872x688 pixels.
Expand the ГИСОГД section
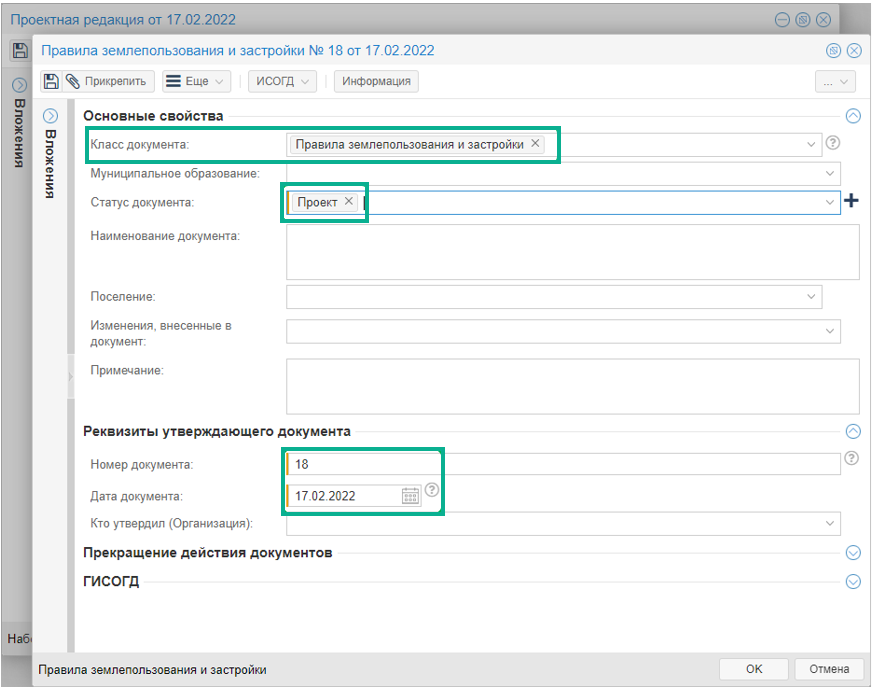pos(853,581)
